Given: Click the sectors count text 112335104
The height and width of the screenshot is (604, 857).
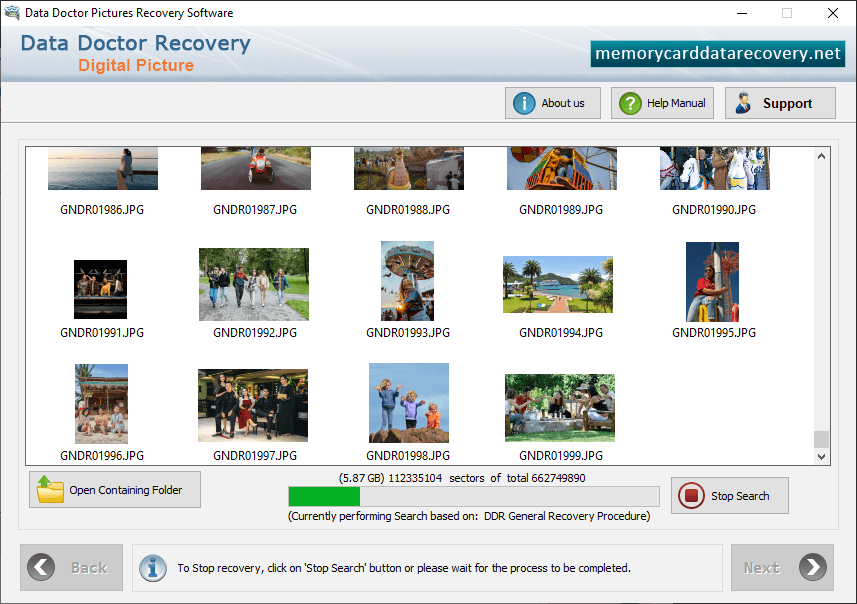Looking at the screenshot, I should 415,478.
